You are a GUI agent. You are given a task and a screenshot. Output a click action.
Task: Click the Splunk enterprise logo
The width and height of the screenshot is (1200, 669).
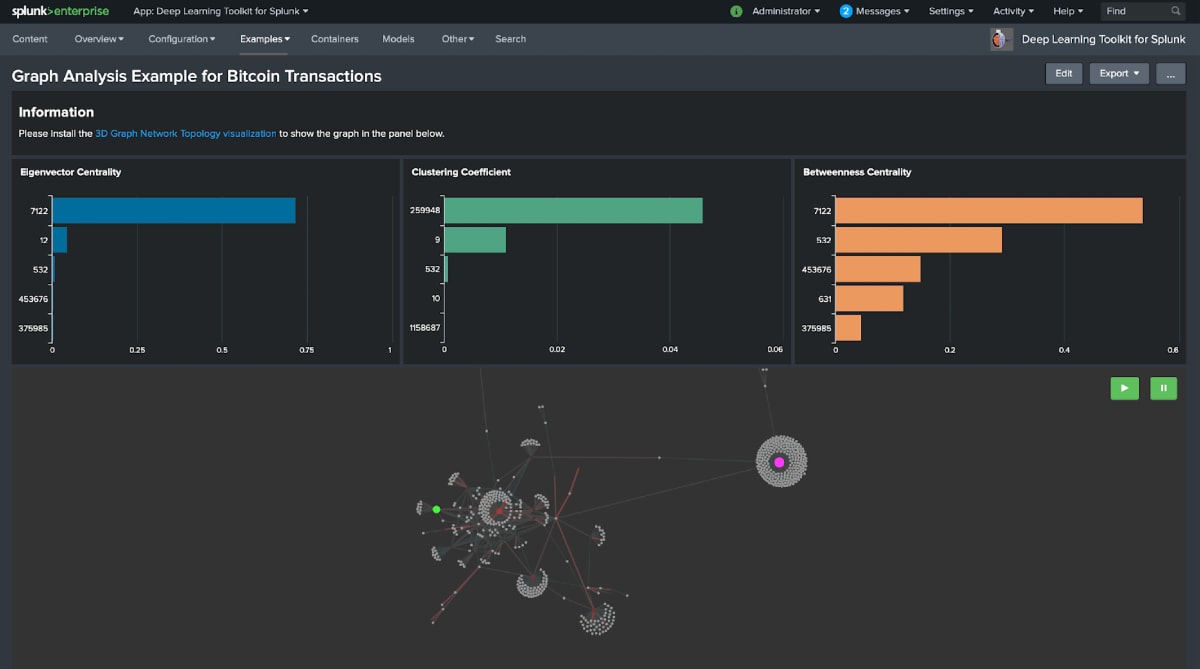pyautogui.click(x=60, y=11)
